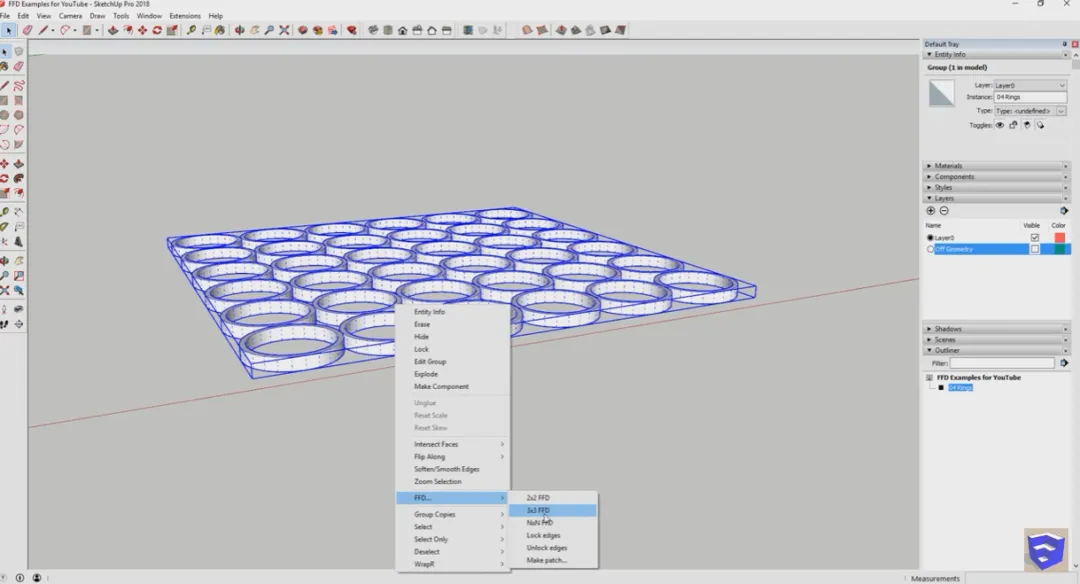Collapse the Entity Info panel
This screenshot has height=584, width=1080.
(x=929, y=54)
